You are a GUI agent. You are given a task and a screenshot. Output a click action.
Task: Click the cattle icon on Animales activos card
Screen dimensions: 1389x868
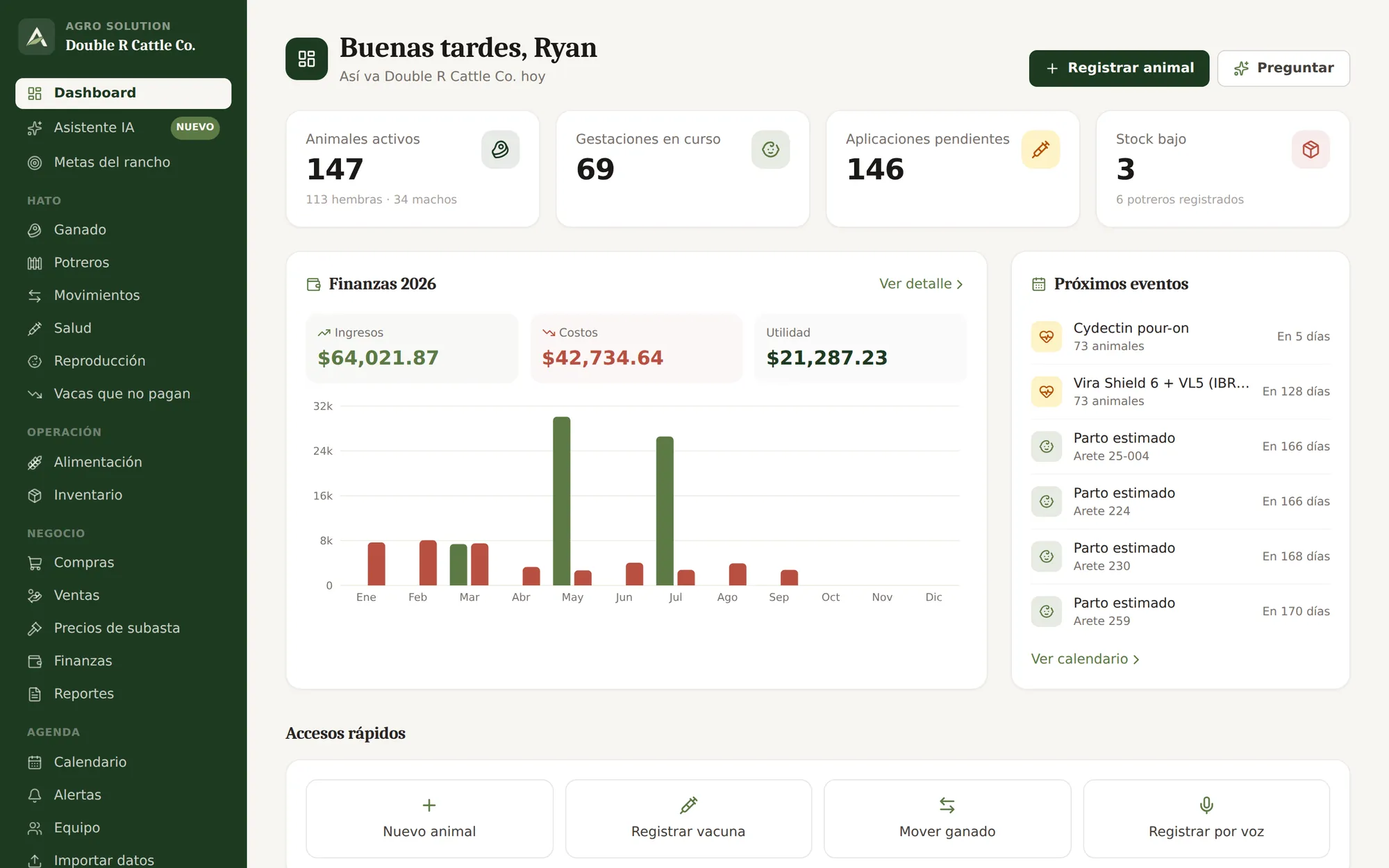coord(500,149)
